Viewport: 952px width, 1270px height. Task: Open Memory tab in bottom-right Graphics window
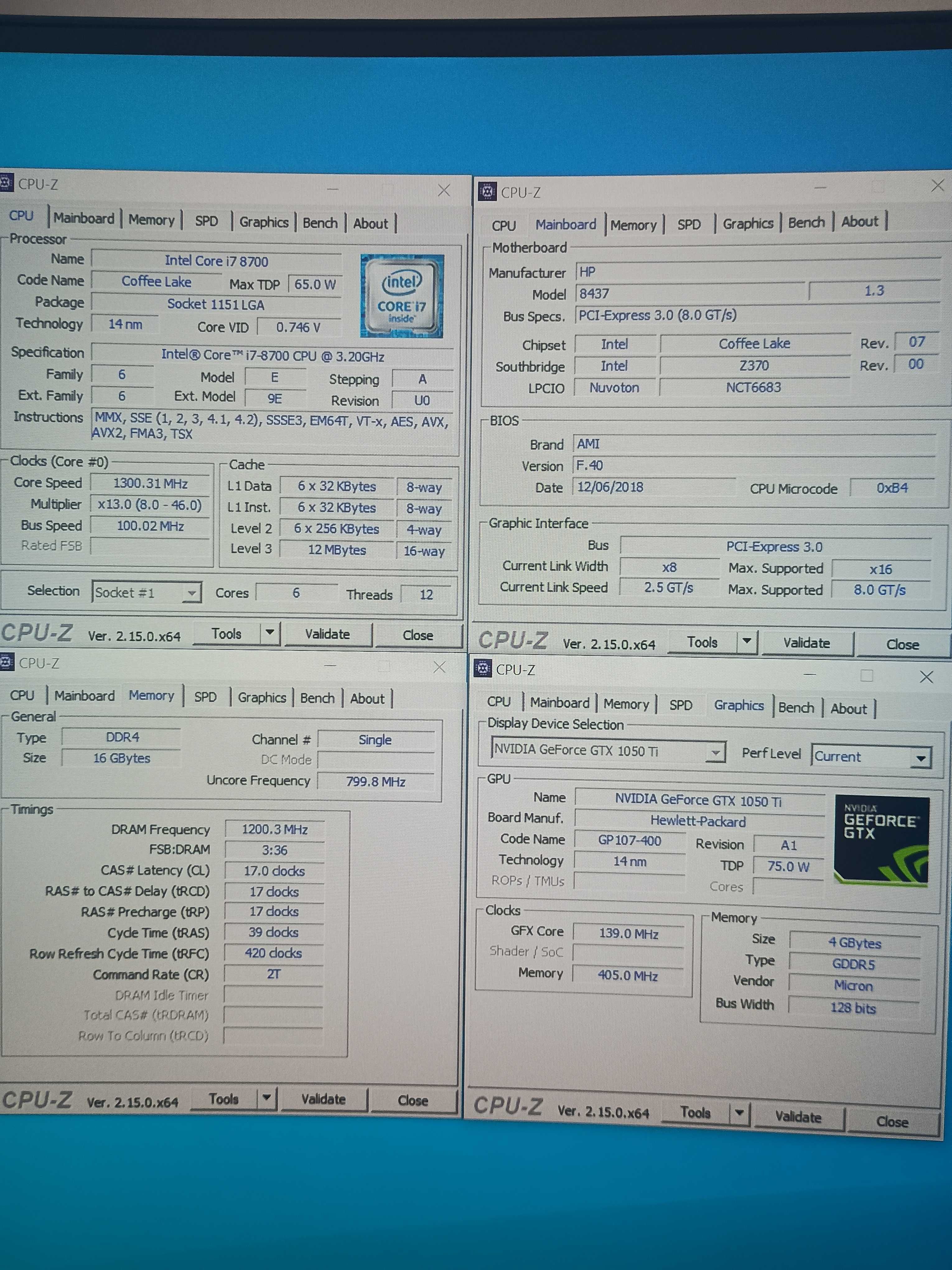click(627, 704)
